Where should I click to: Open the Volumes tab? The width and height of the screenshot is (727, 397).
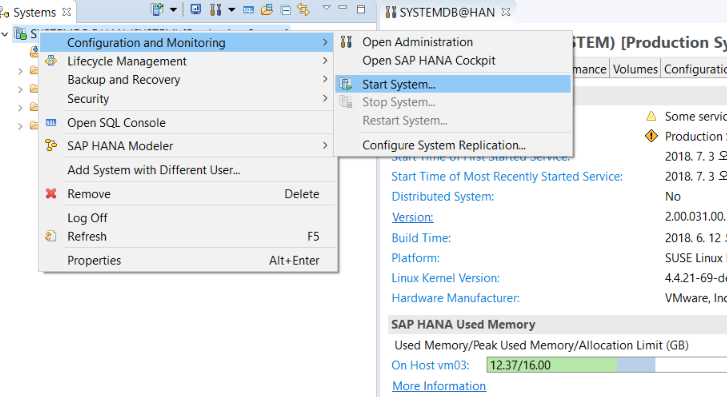635,70
